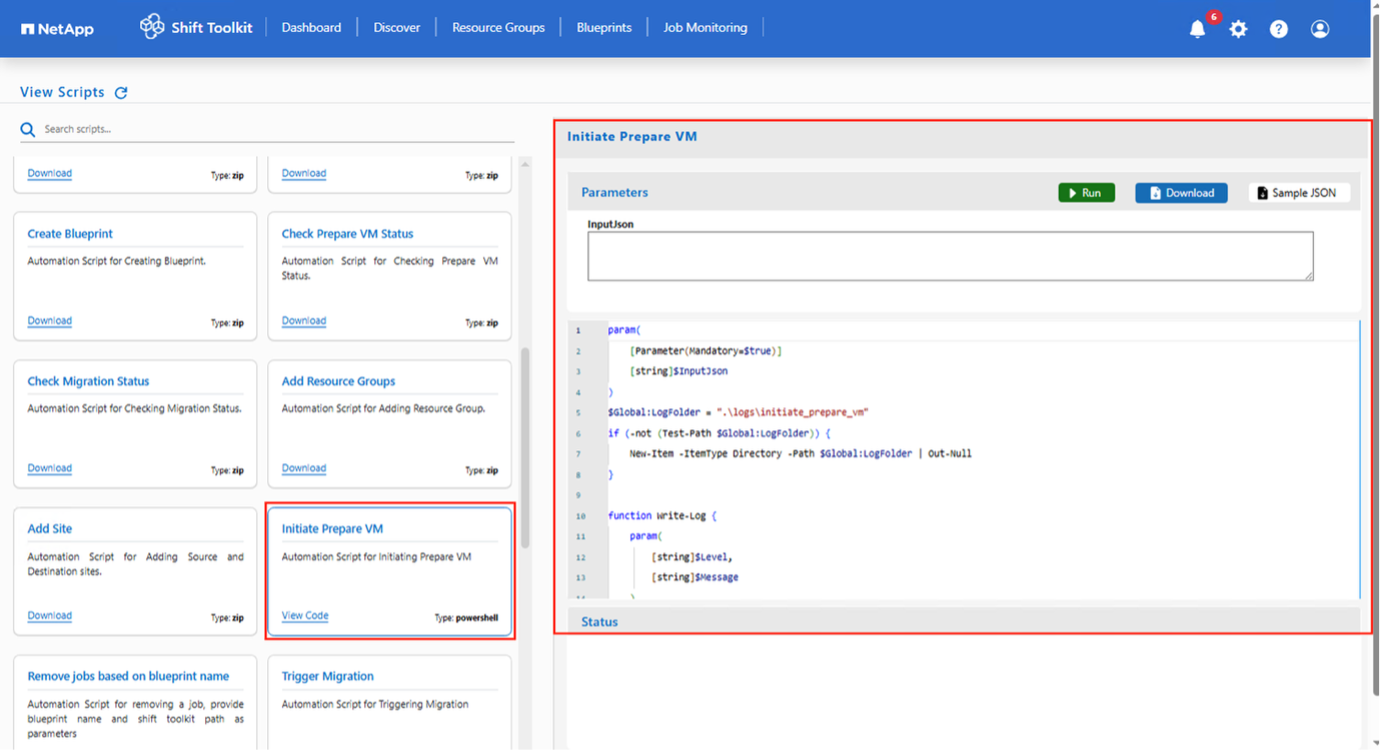Open the notifications bell
This screenshot has height=754, width=1384.
click(x=1197, y=29)
